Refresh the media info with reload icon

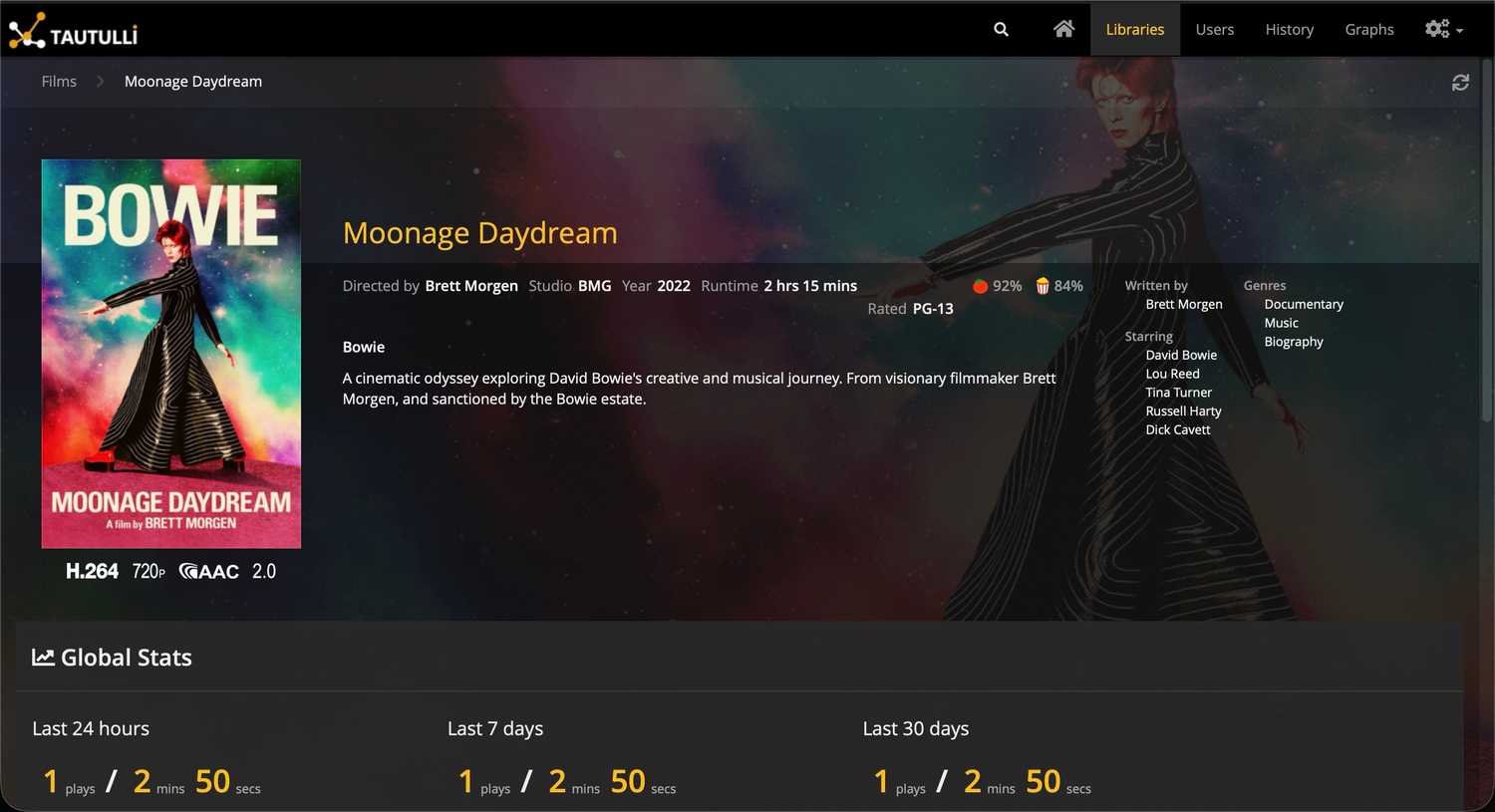pyautogui.click(x=1460, y=83)
